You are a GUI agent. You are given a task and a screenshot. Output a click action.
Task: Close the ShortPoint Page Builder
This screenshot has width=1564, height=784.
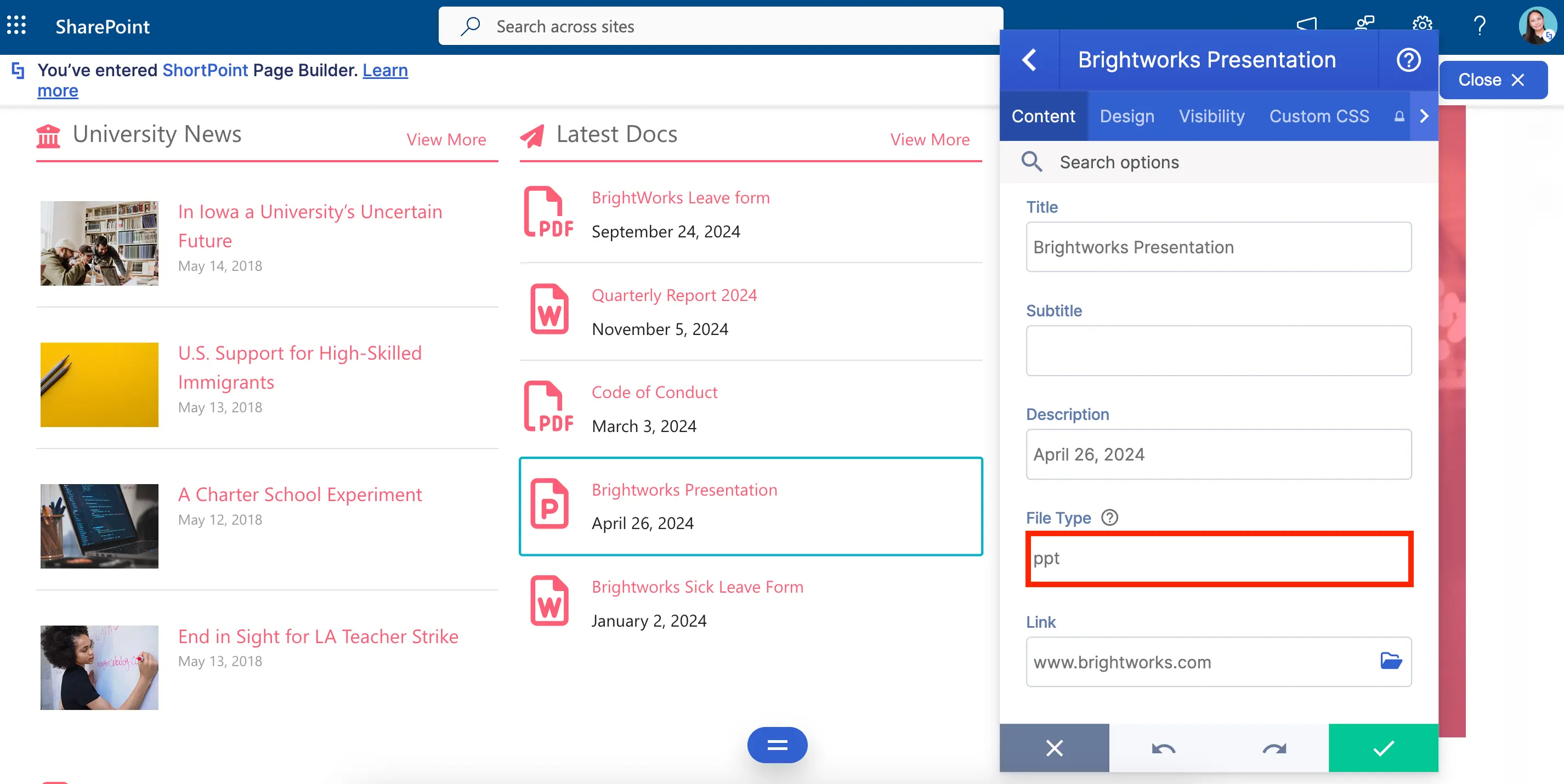tap(1493, 79)
